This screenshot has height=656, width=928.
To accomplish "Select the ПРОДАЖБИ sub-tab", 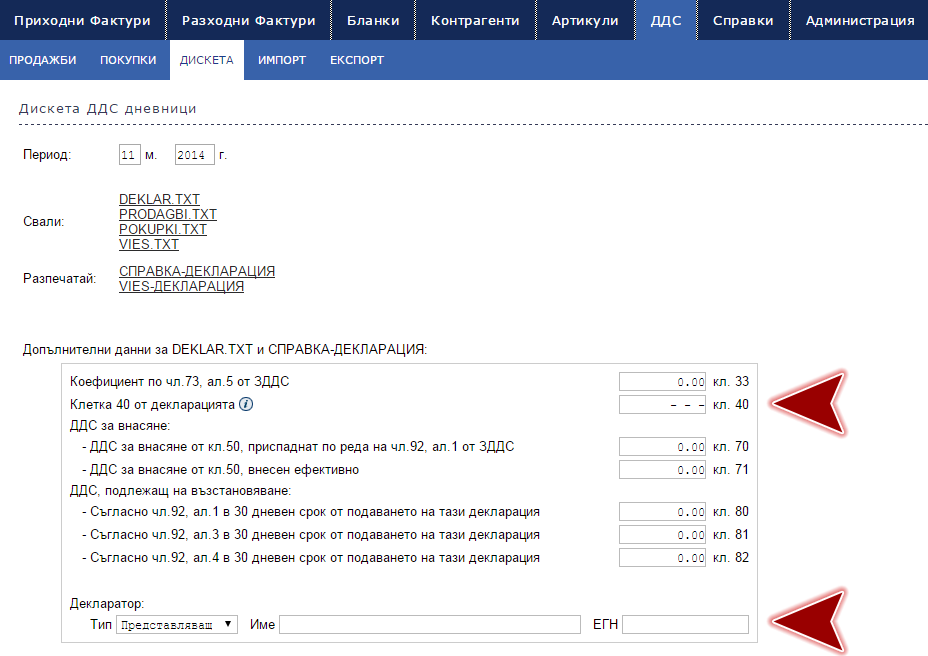I will tap(43, 60).
